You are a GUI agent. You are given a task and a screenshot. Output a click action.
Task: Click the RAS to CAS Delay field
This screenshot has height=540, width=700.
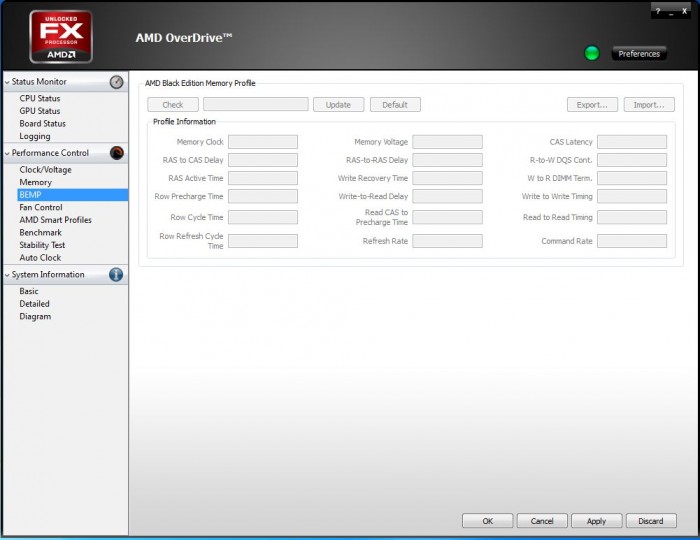[263, 160]
